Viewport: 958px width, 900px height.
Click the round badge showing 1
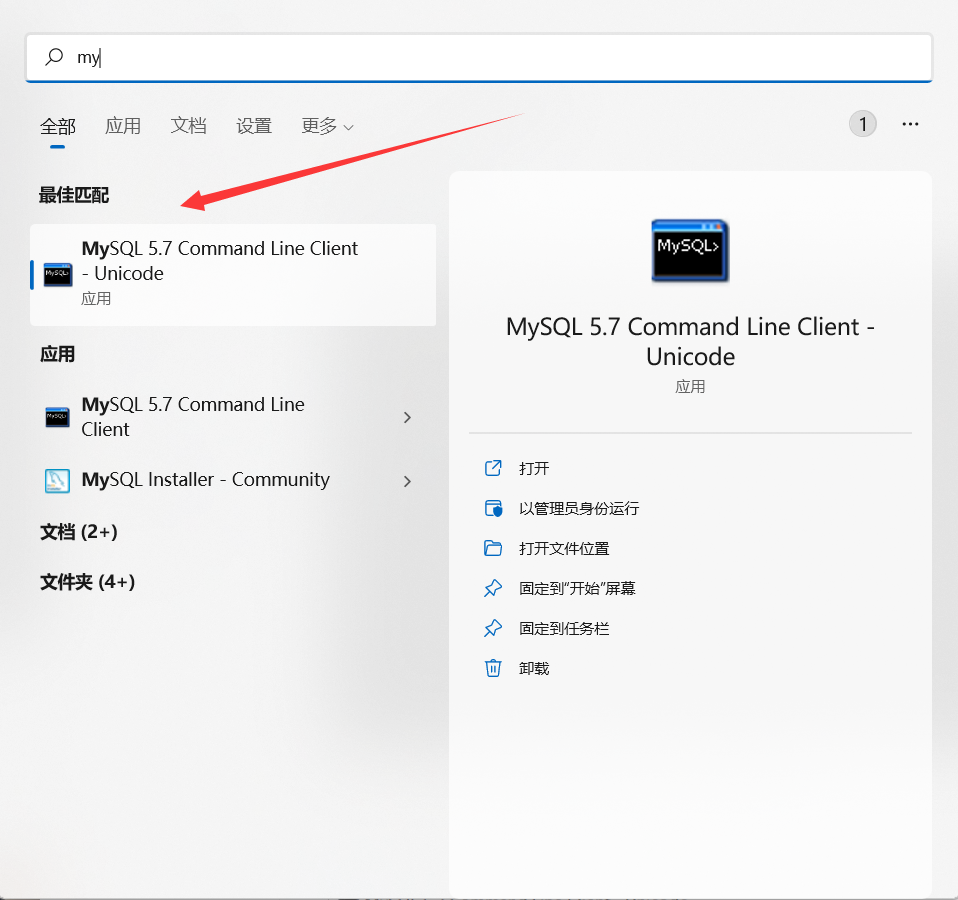(862, 124)
